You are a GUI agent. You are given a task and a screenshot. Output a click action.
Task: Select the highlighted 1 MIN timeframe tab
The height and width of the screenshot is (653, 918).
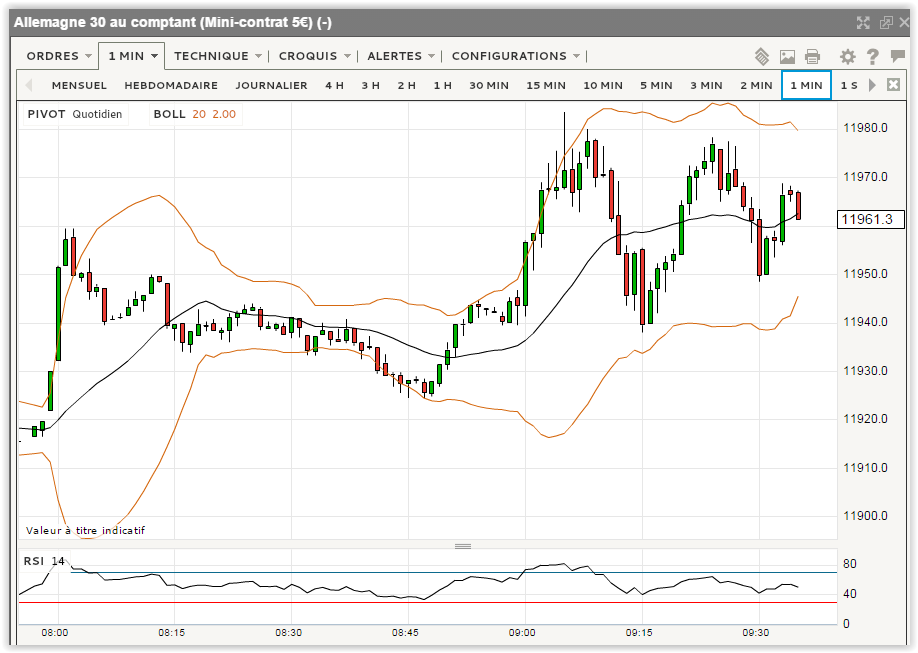click(x=806, y=86)
